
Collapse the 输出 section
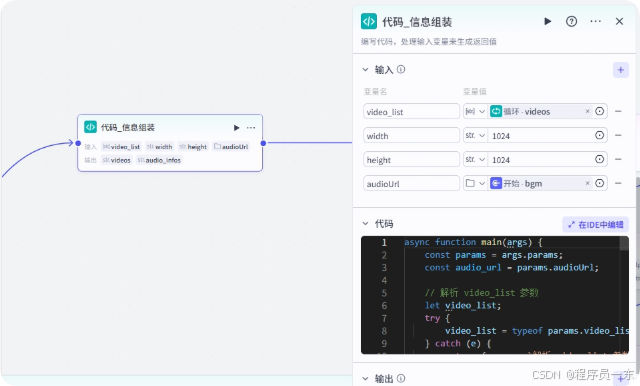365,378
